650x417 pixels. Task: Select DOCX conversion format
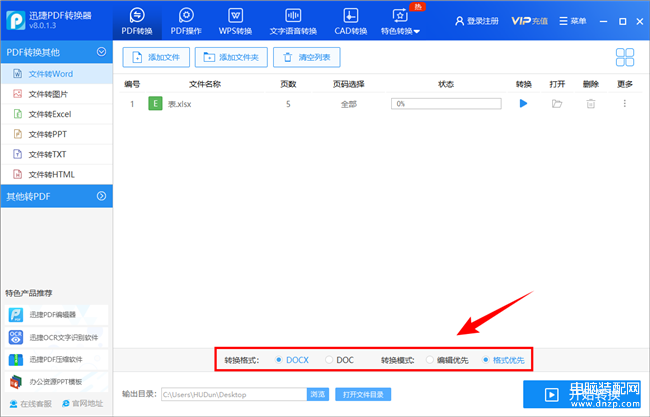[x=292, y=360]
